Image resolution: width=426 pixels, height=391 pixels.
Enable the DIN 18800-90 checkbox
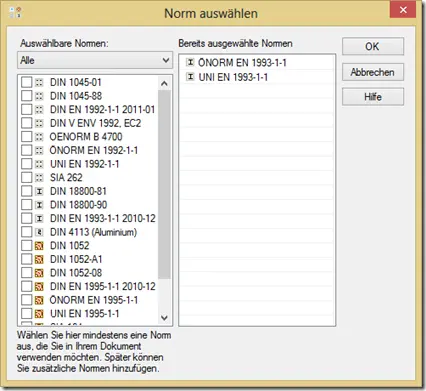click(27, 205)
